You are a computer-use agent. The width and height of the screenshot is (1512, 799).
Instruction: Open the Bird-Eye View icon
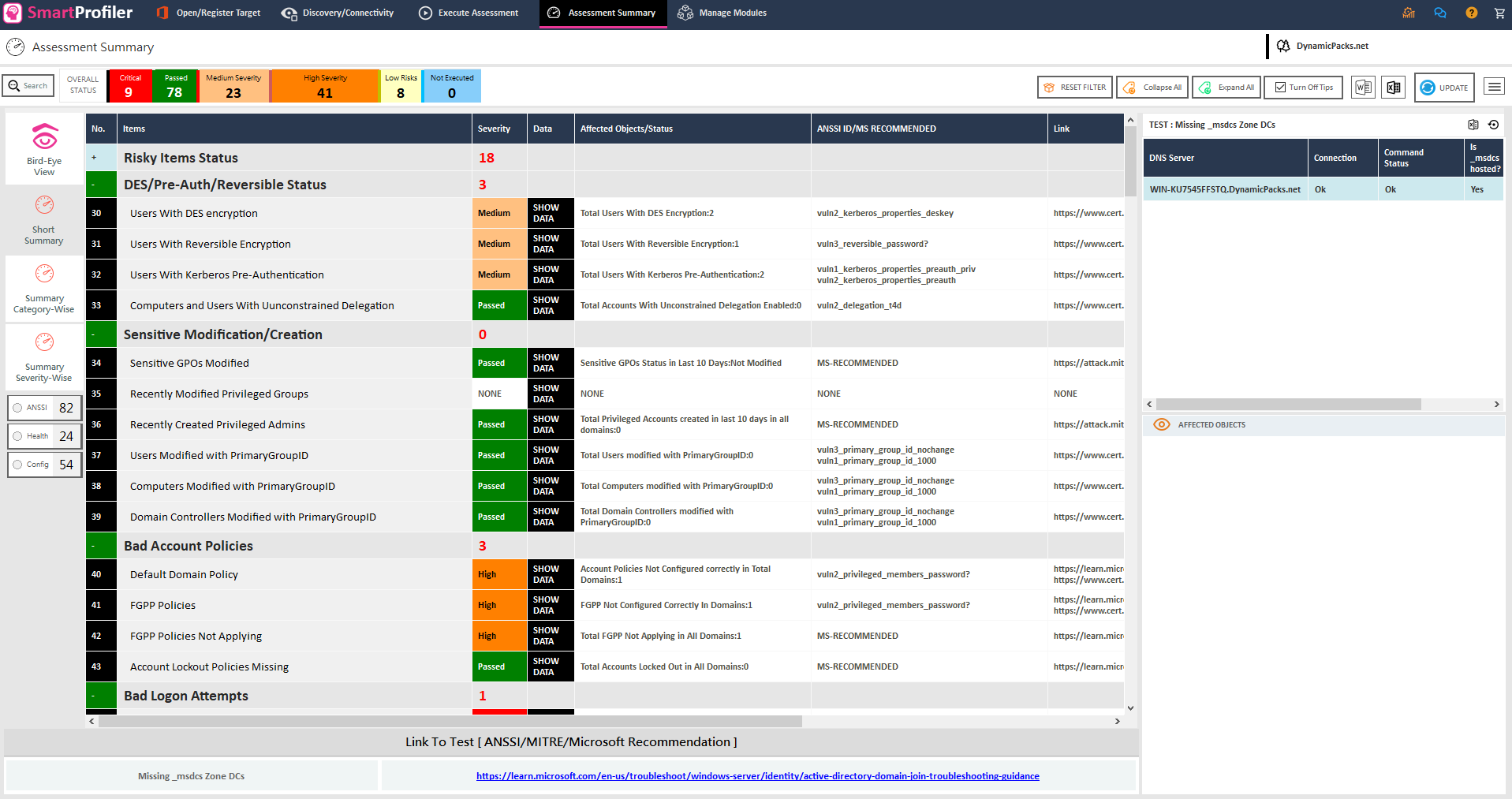(x=44, y=137)
